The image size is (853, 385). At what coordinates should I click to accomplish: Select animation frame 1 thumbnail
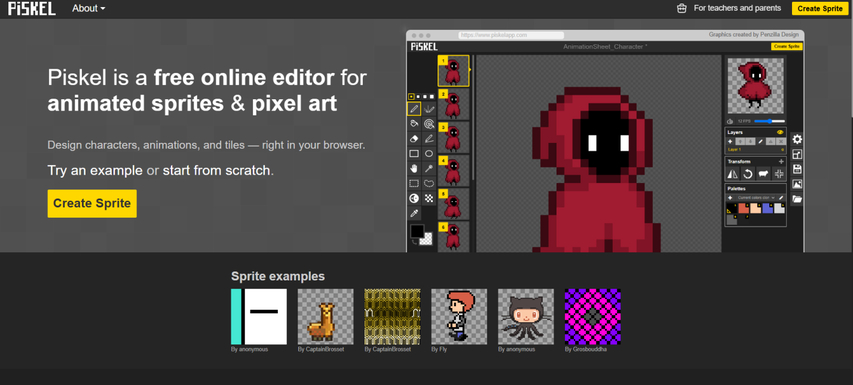coord(453,71)
